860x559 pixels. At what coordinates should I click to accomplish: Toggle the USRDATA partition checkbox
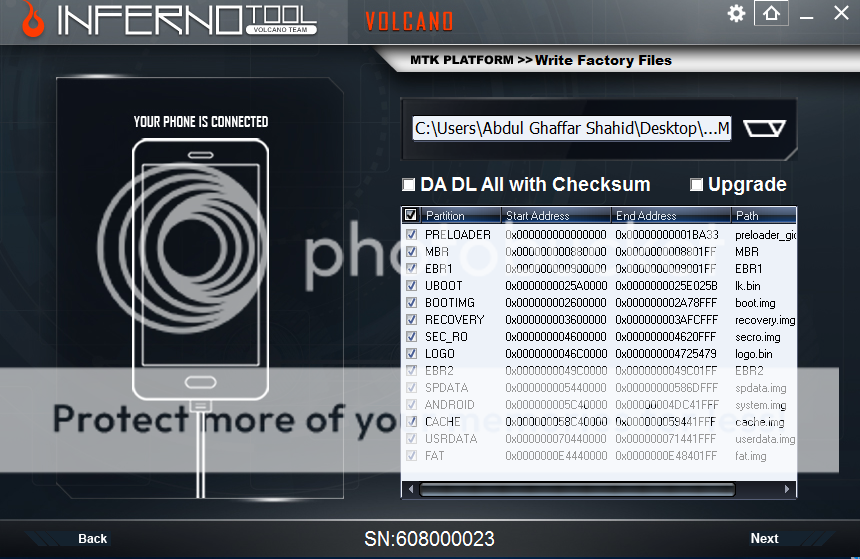411,438
